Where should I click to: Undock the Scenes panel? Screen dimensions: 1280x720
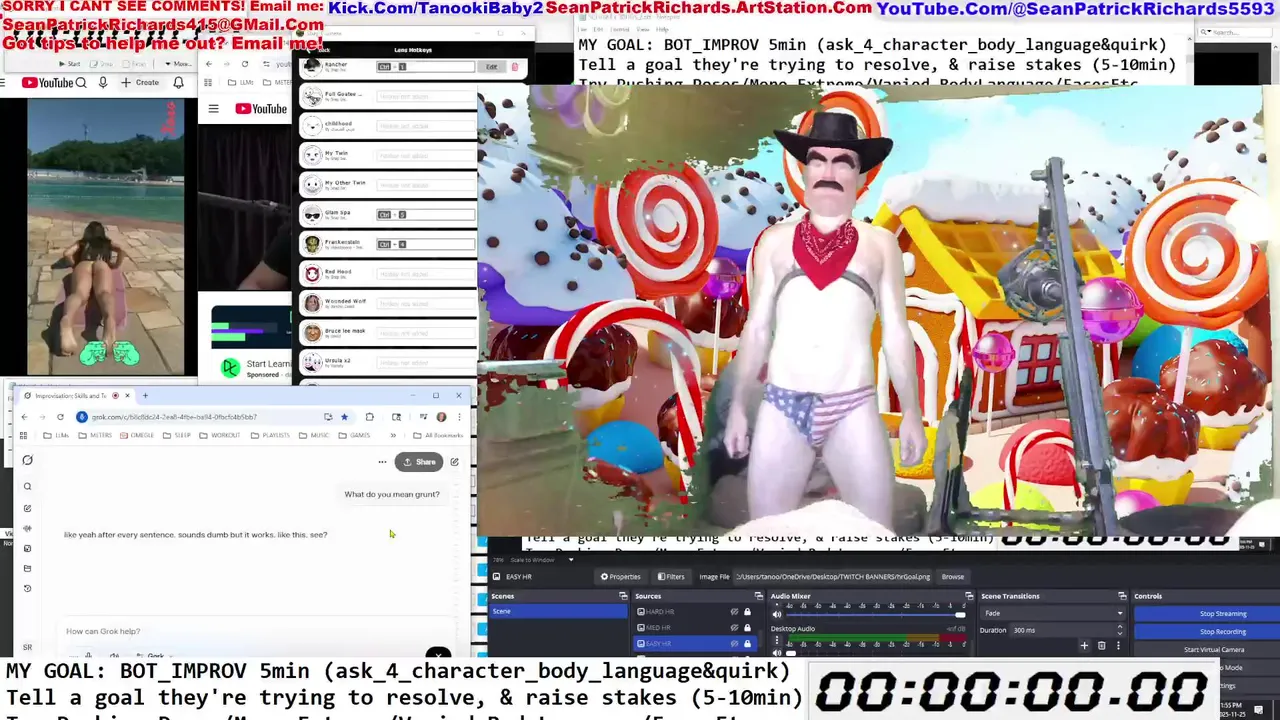pos(623,596)
